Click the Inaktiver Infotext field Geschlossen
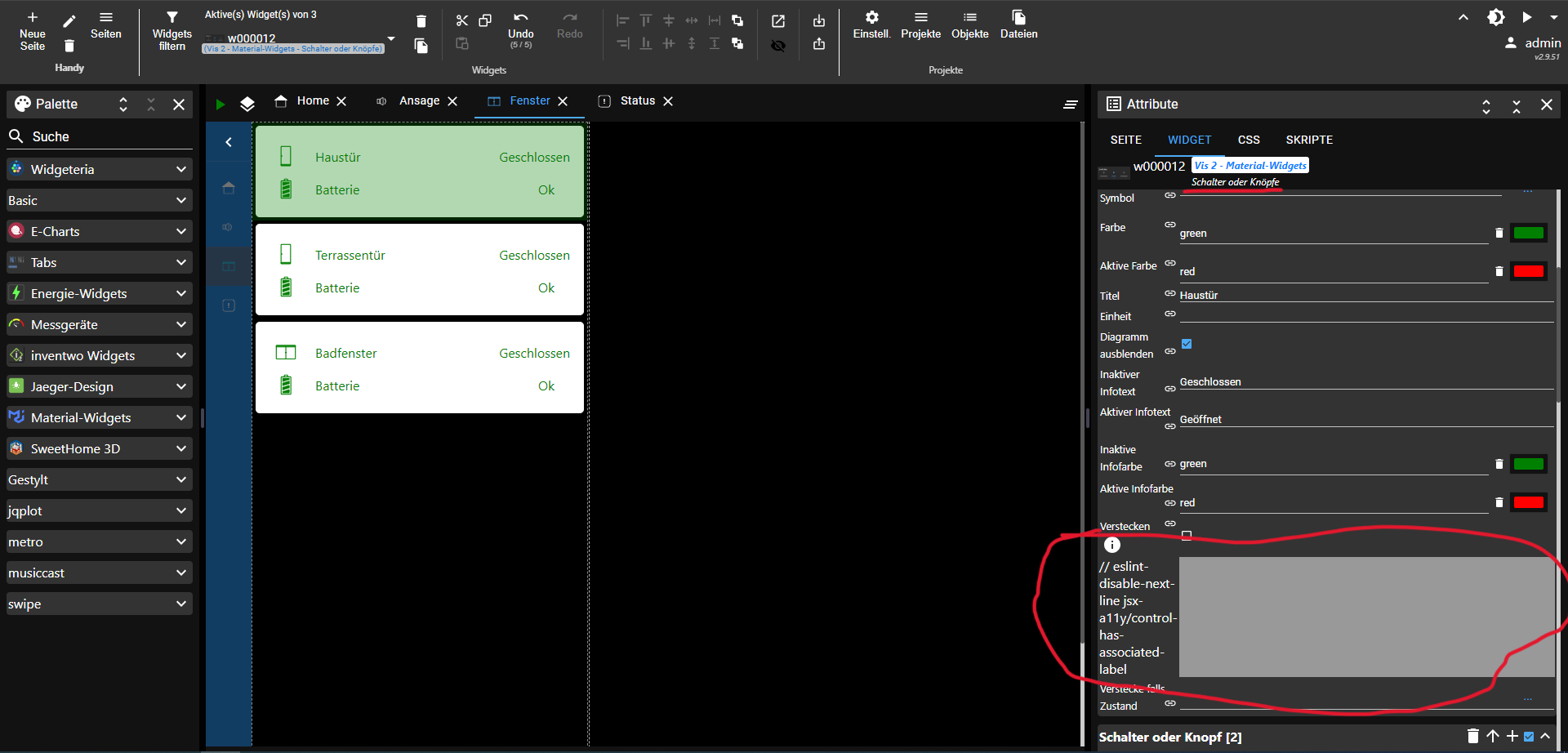The height and width of the screenshot is (753, 1568). (x=1365, y=381)
